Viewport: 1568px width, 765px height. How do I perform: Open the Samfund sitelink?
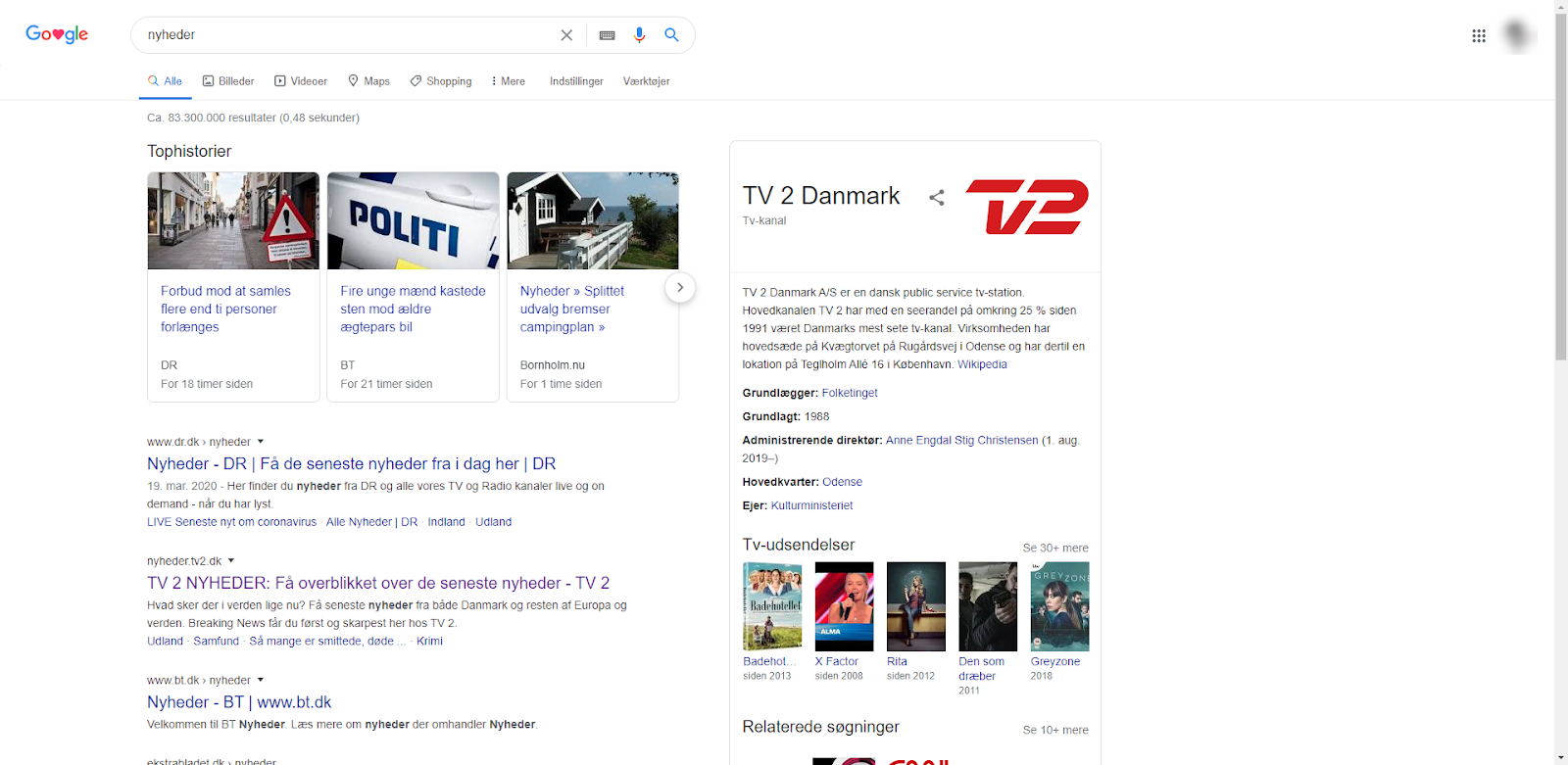(216, 642)
